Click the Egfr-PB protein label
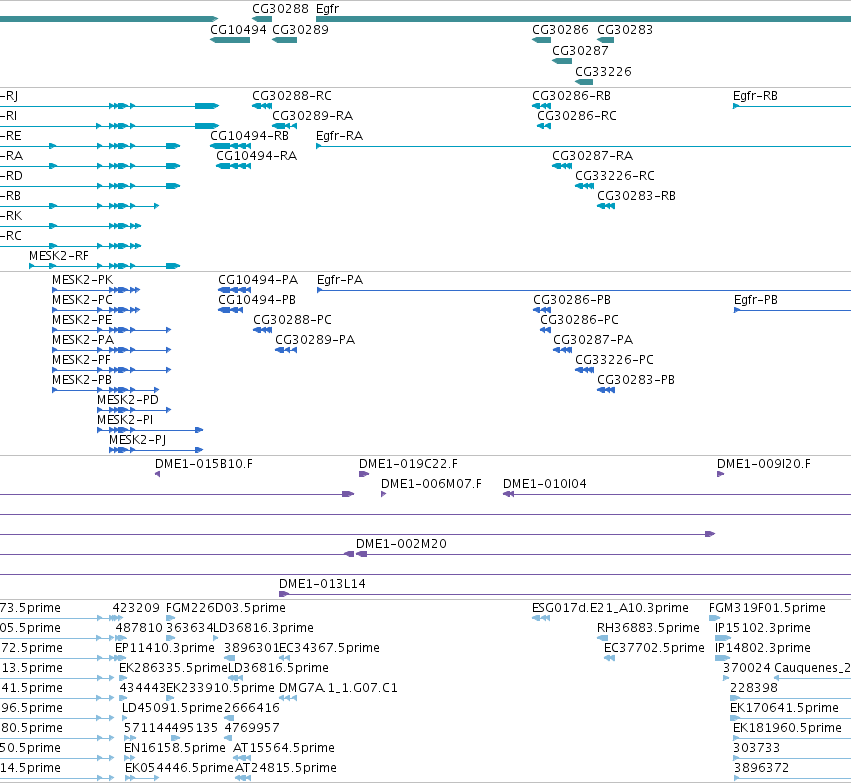This screenshot has height=783, width=851. [x=755, y=300]
